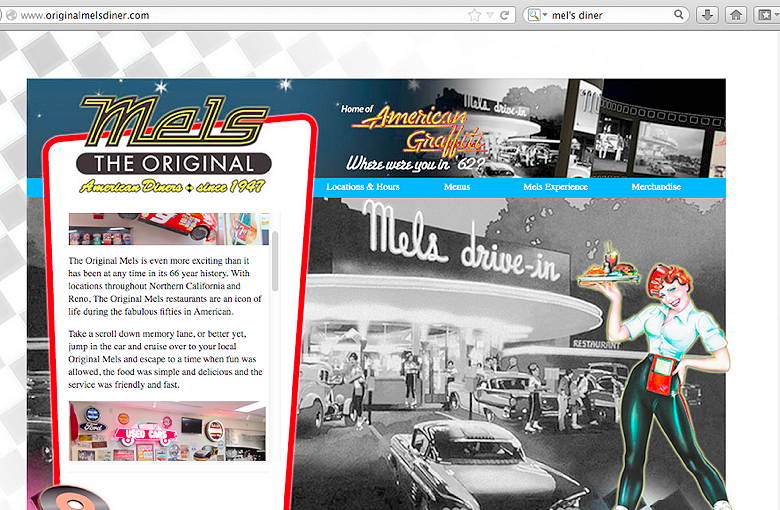Open the Locations & Hours menu

click(362, 187)
